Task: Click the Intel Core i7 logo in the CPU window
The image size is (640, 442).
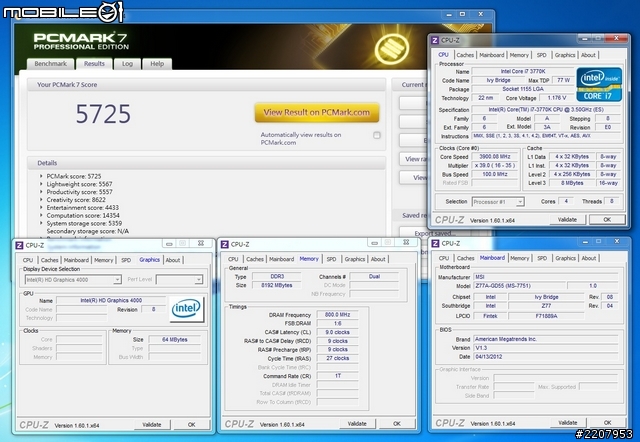Action: click(599, 84)
